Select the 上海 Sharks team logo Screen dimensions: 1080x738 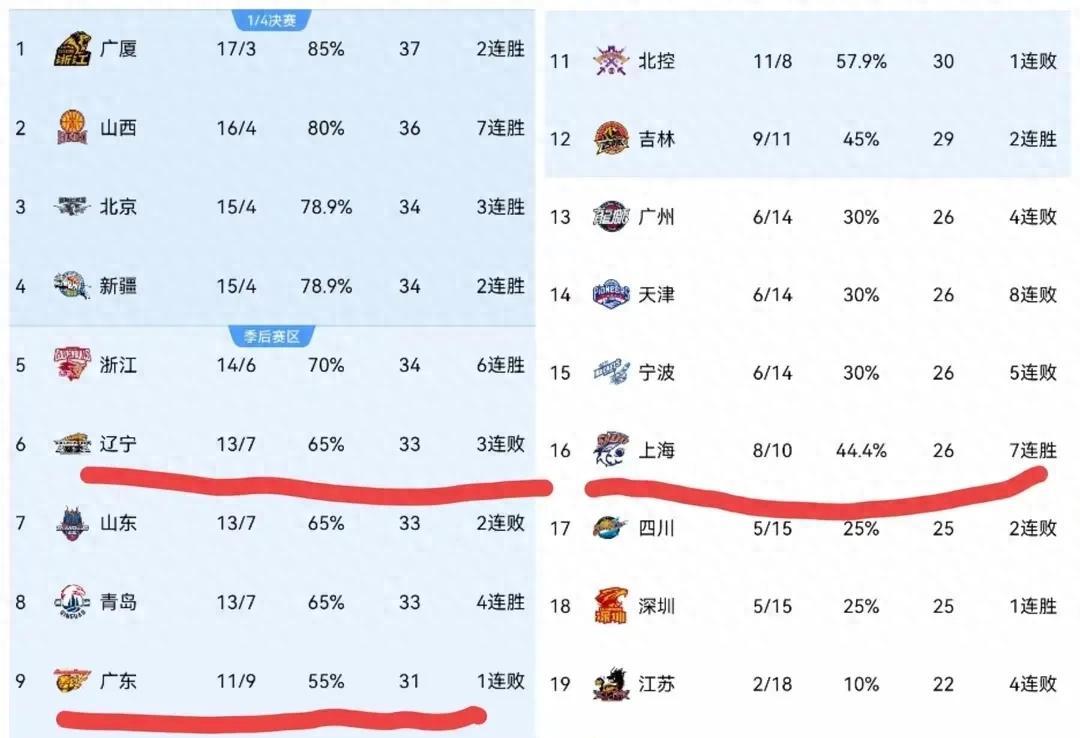[610, 450]
